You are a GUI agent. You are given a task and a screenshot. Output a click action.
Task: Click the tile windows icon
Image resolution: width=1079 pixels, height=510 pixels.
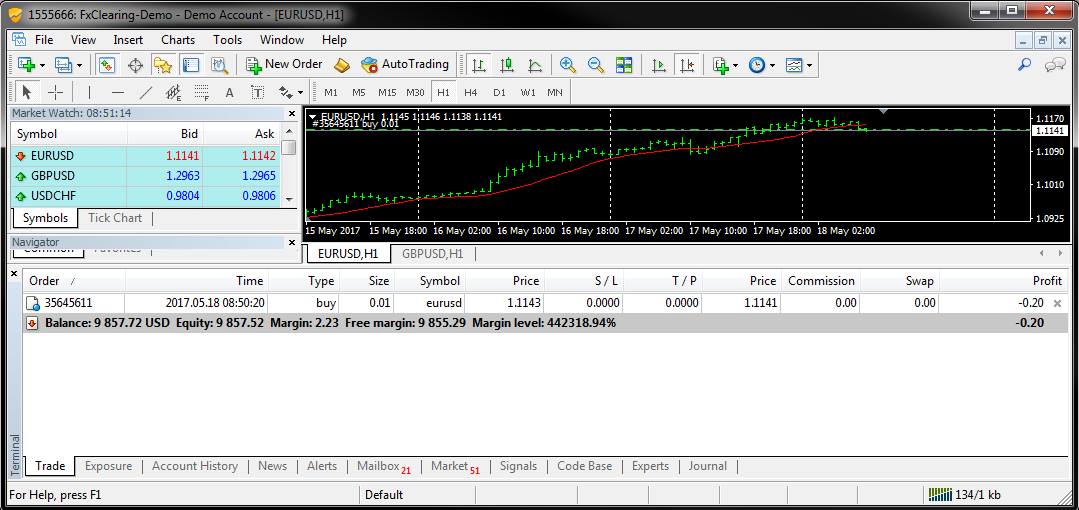pyautogui.click(x=624, y=65)
